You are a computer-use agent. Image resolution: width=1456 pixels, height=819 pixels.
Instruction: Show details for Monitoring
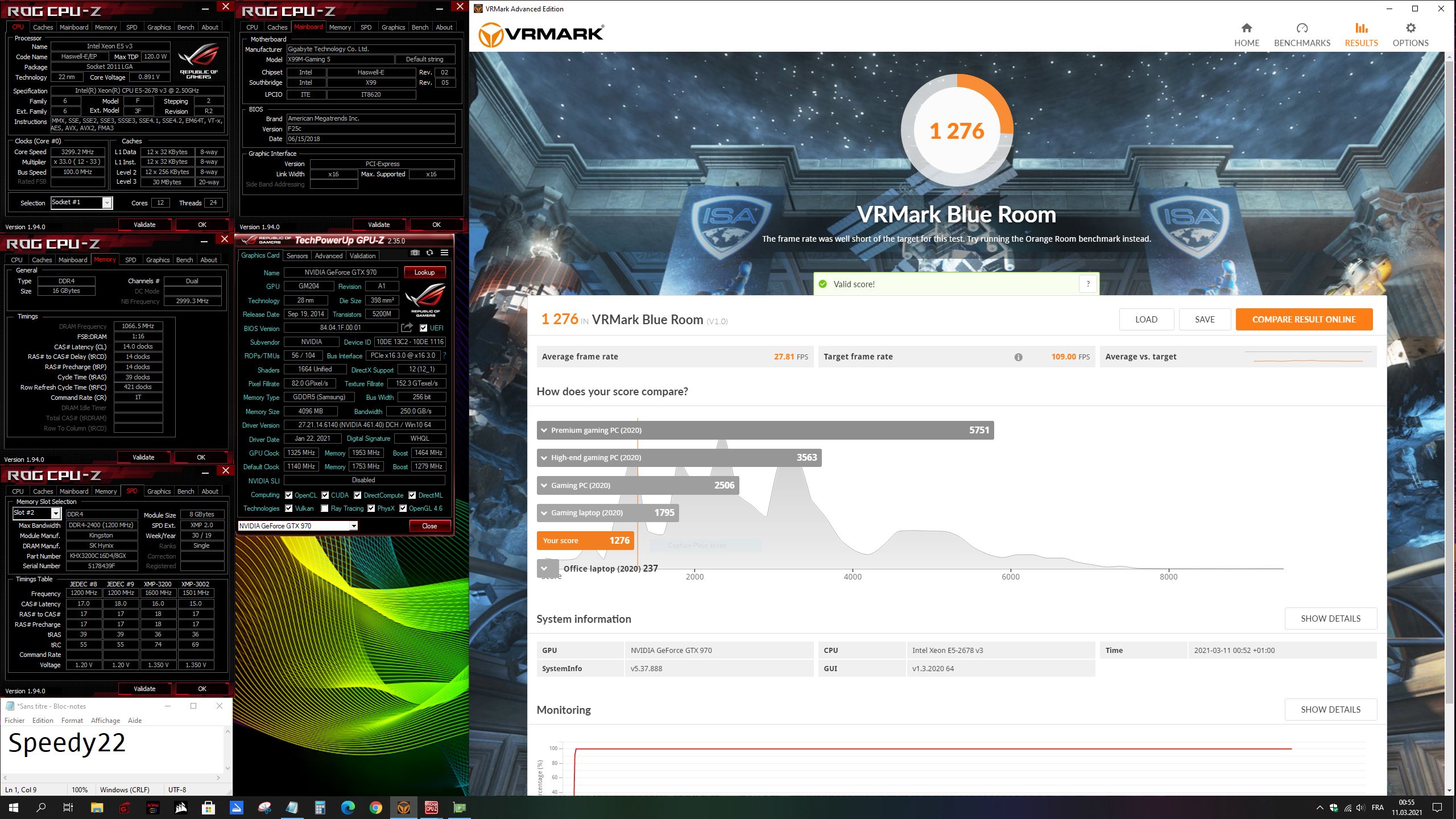pos(1330,709)
